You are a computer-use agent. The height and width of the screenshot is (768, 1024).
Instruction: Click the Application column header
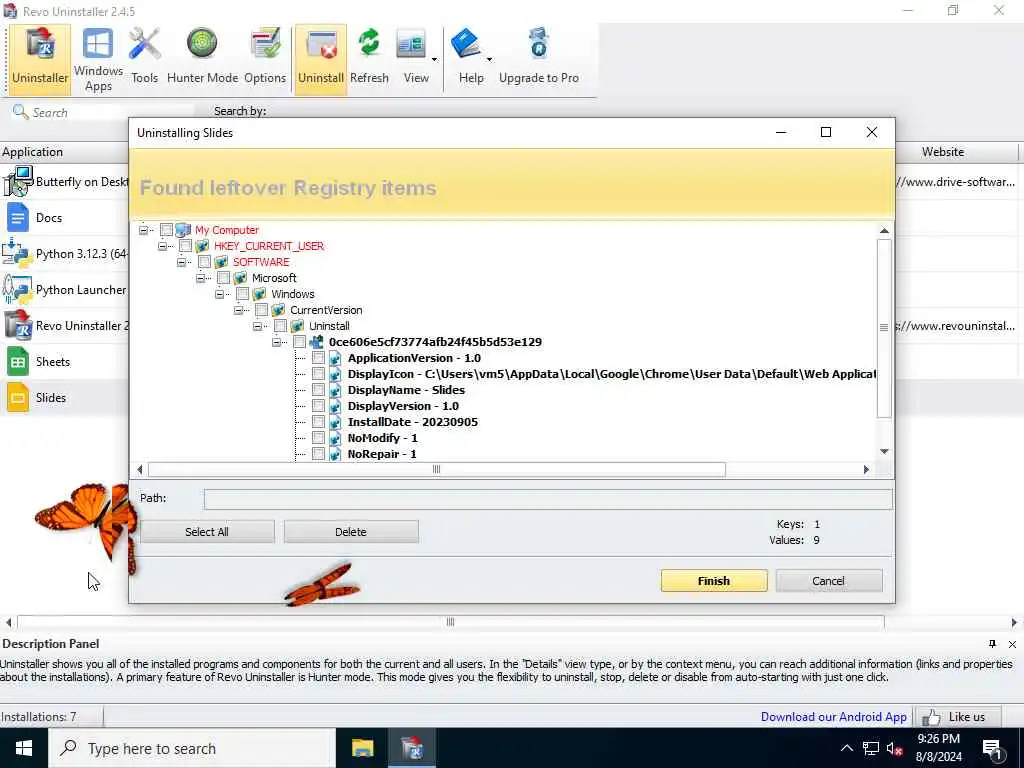coord(64,152)
